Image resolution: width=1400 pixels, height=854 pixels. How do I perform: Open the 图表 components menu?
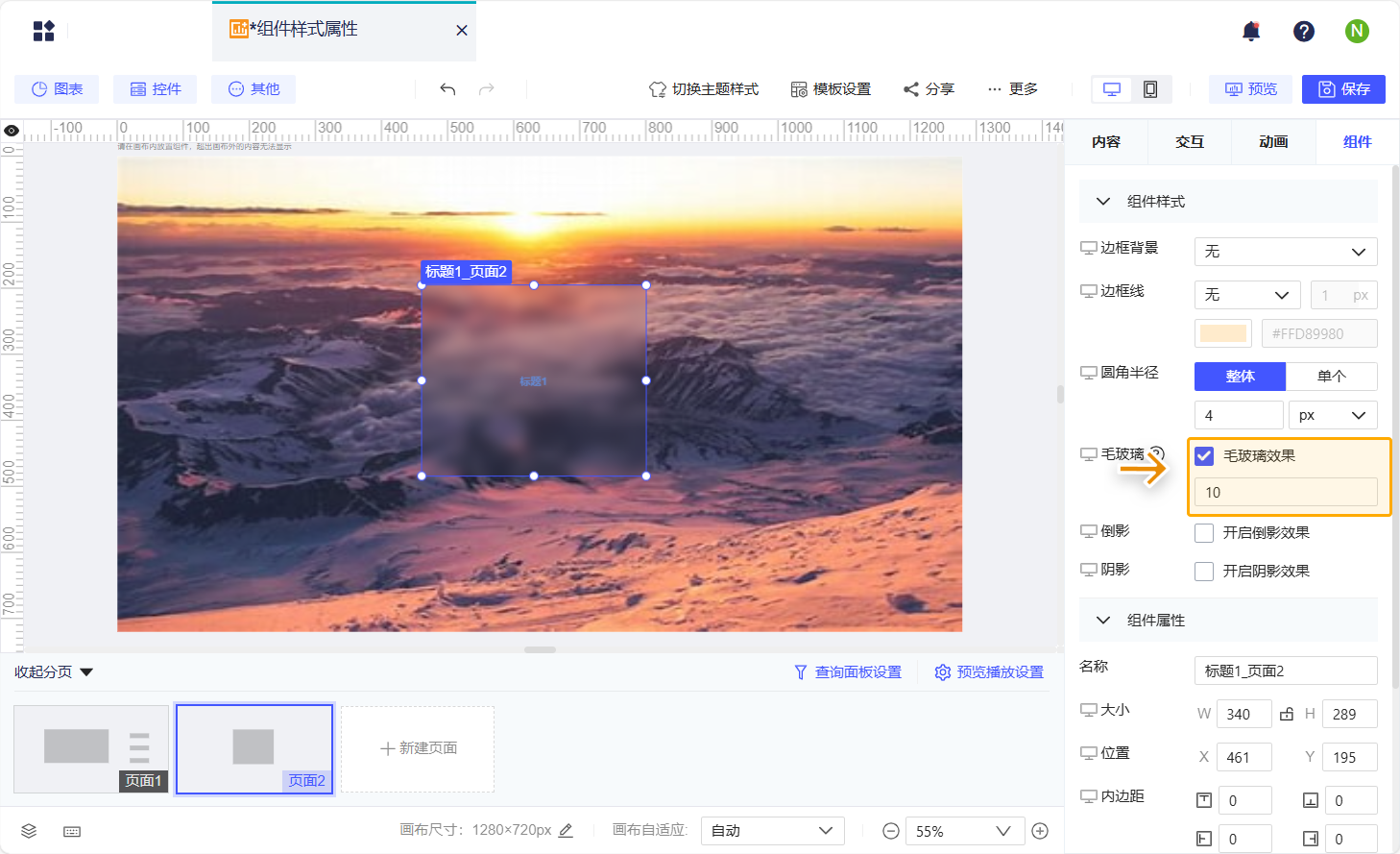point(57,89)
